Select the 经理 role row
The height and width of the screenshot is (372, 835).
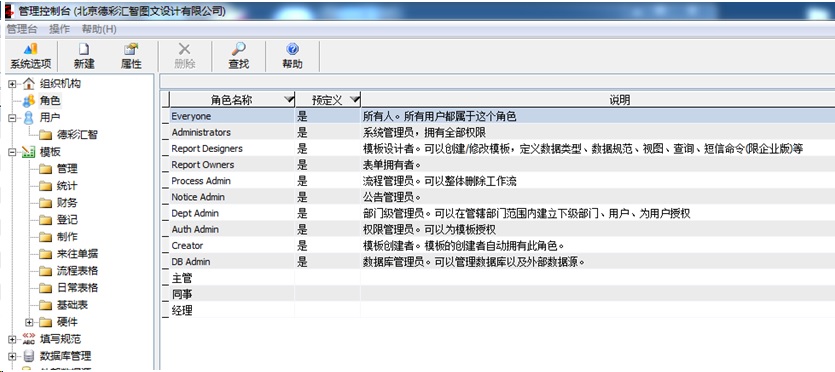tap(498, 310)
